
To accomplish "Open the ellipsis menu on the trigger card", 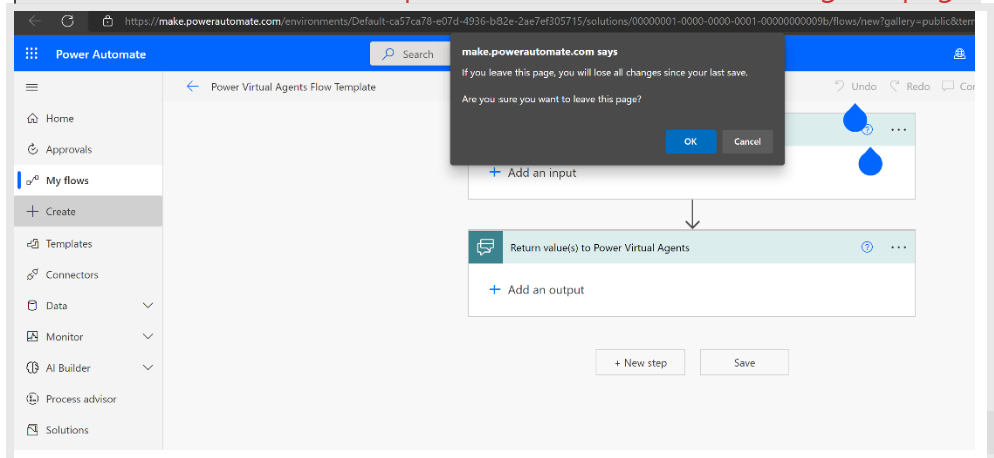I will coord(898,129).
